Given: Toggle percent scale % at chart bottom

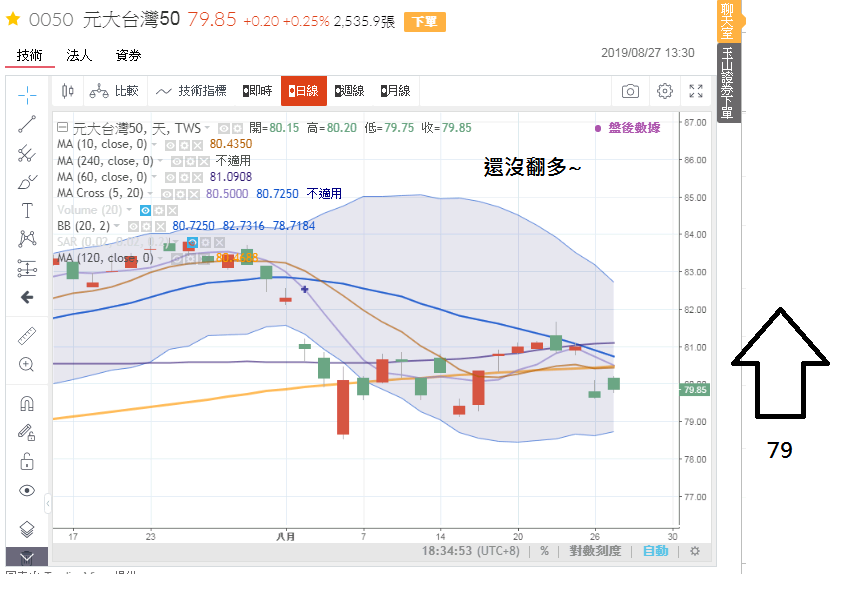Looking at the screenshot, I should coord(544,551).
